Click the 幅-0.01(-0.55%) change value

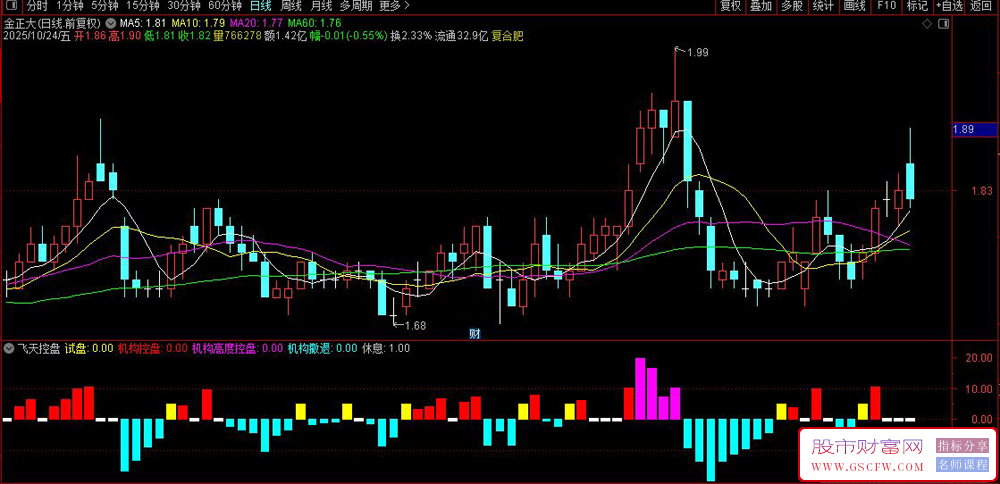coord(348,36)
